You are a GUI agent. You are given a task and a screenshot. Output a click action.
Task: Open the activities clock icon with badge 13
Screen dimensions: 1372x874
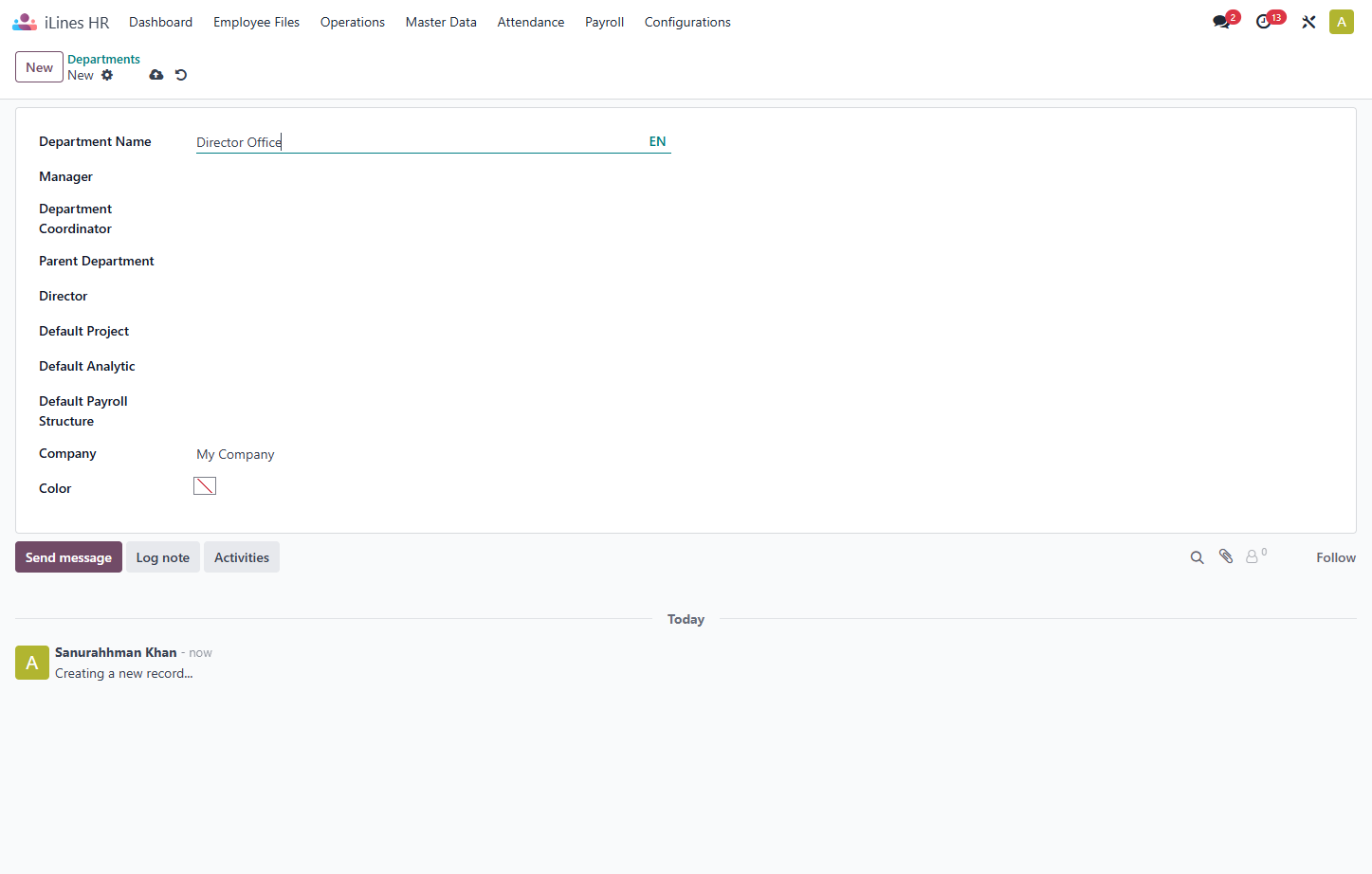coord(1264,22)
